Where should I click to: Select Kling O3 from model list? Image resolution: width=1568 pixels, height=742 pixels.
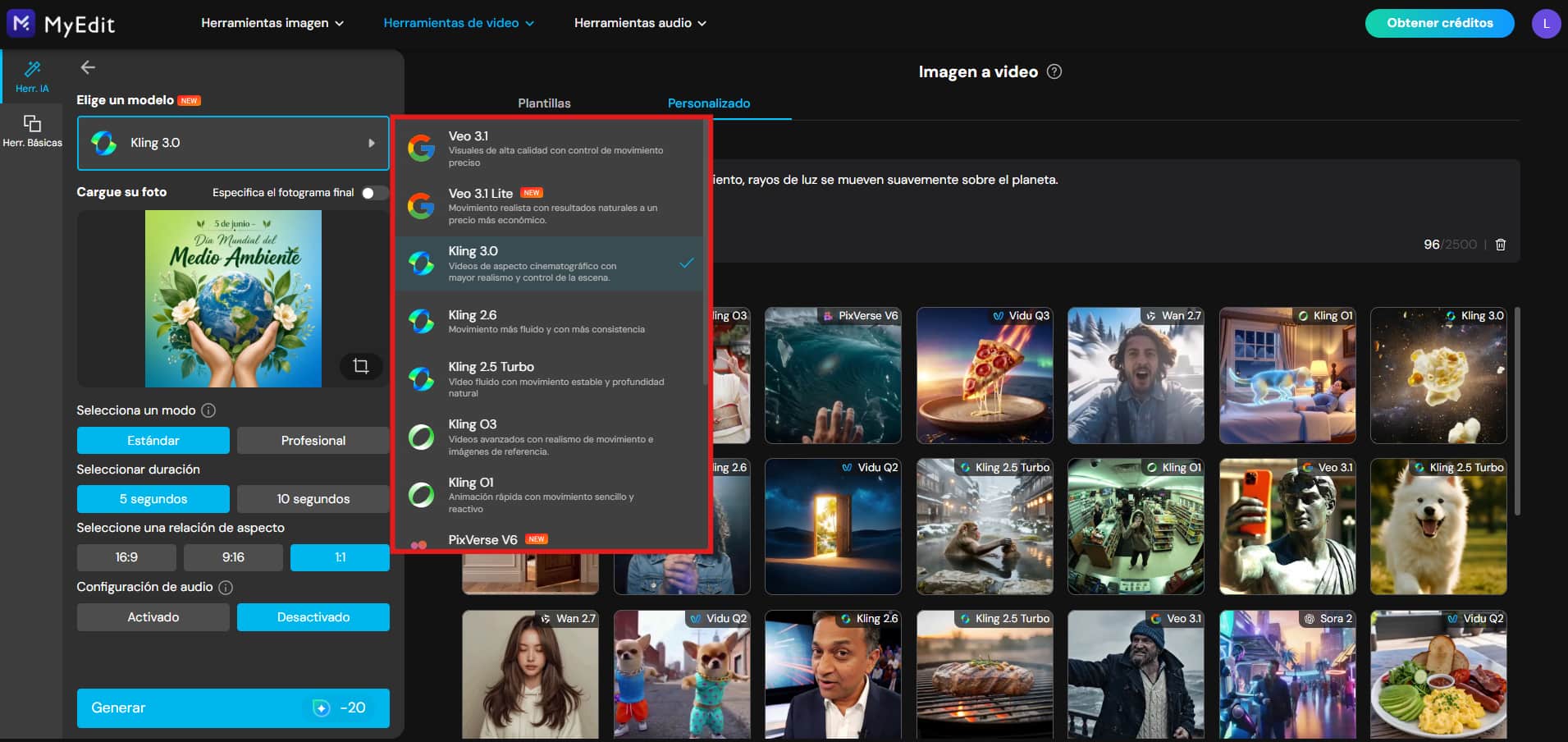click(x=550, y=437)
